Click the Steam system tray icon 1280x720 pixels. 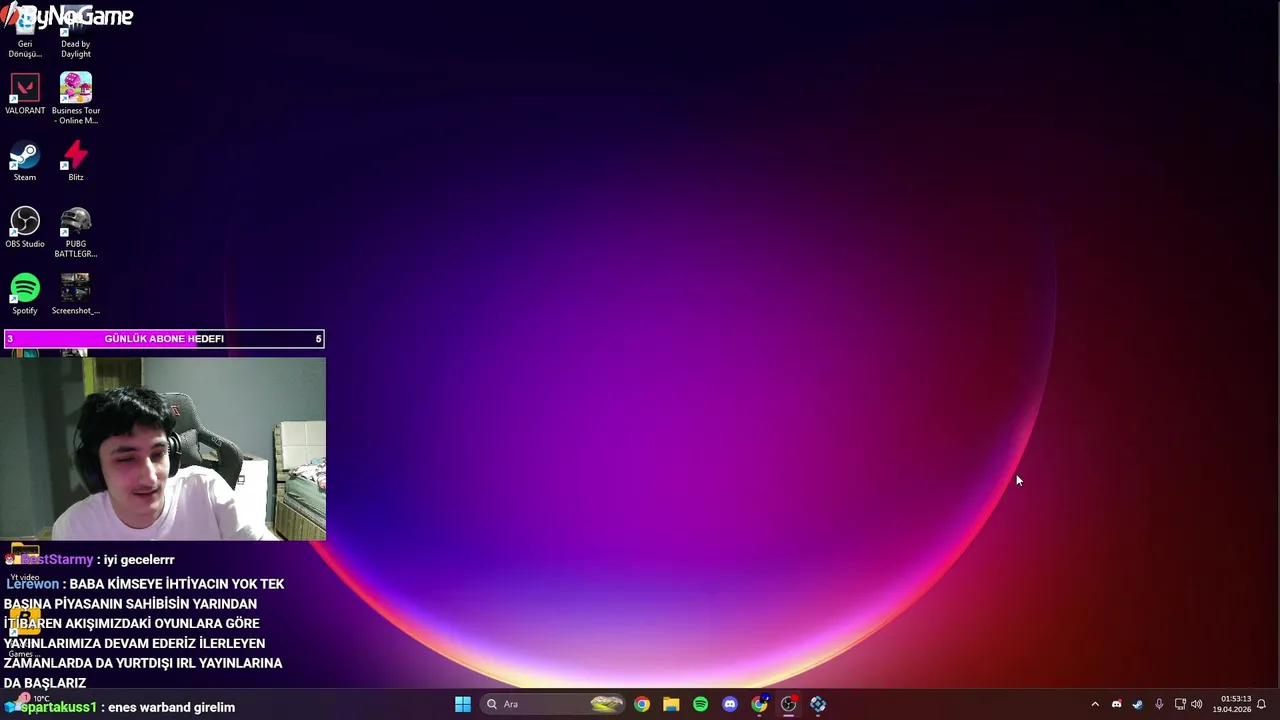tap(1137, 704)
